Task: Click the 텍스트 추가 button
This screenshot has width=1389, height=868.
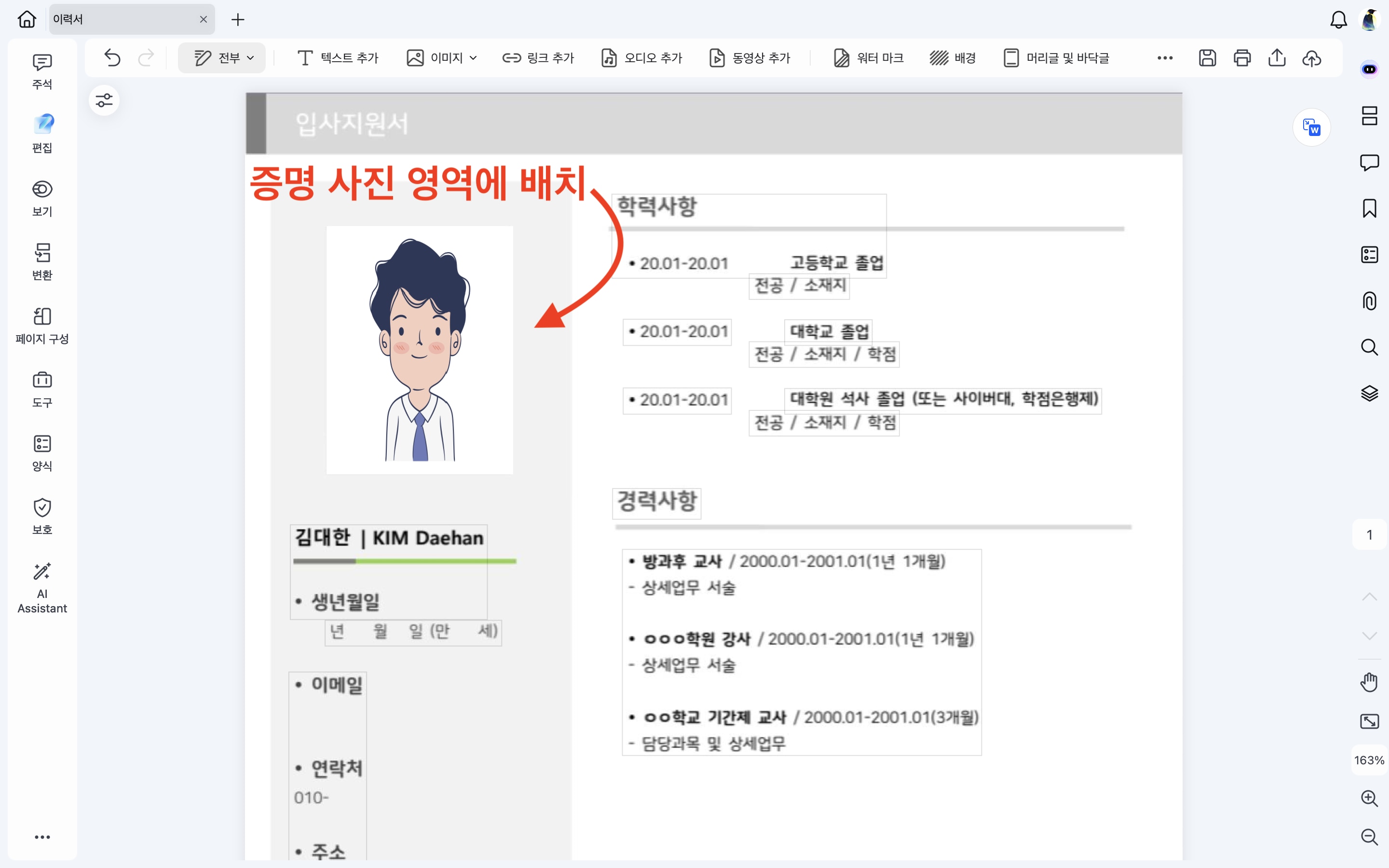Action: coord(338,58)
